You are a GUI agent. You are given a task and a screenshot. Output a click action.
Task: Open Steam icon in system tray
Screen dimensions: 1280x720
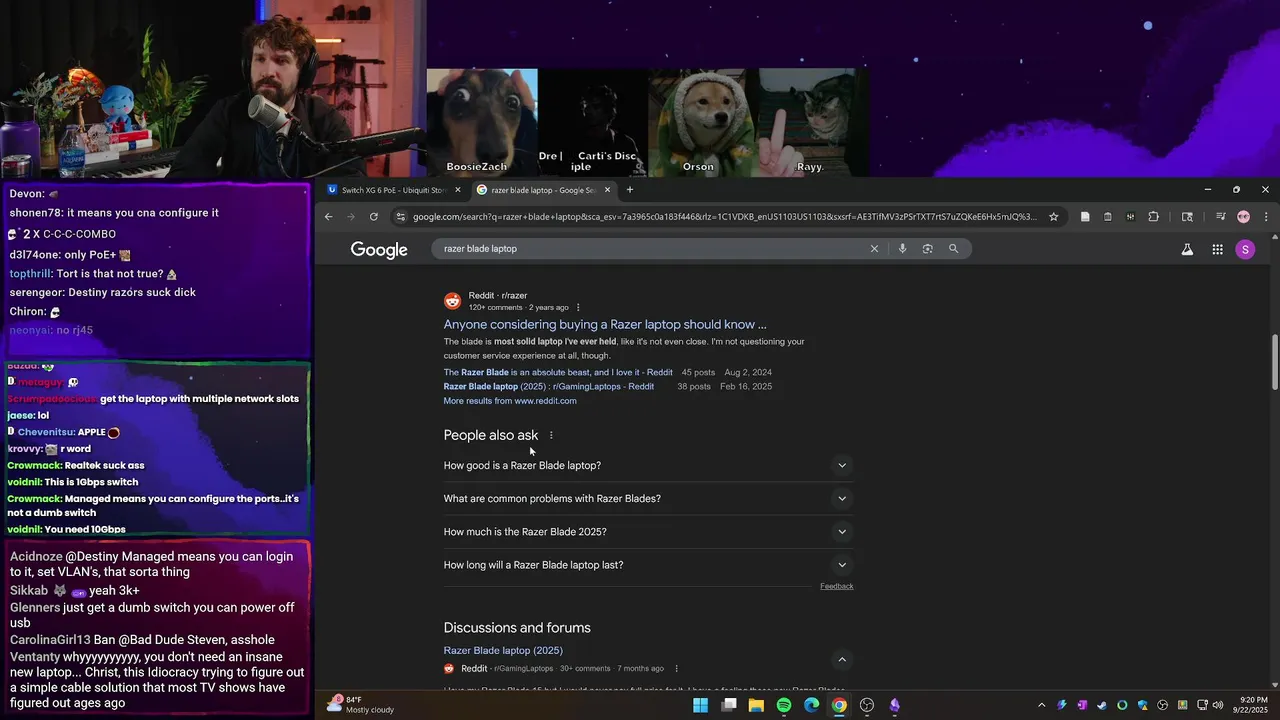tap(1102, 705)
